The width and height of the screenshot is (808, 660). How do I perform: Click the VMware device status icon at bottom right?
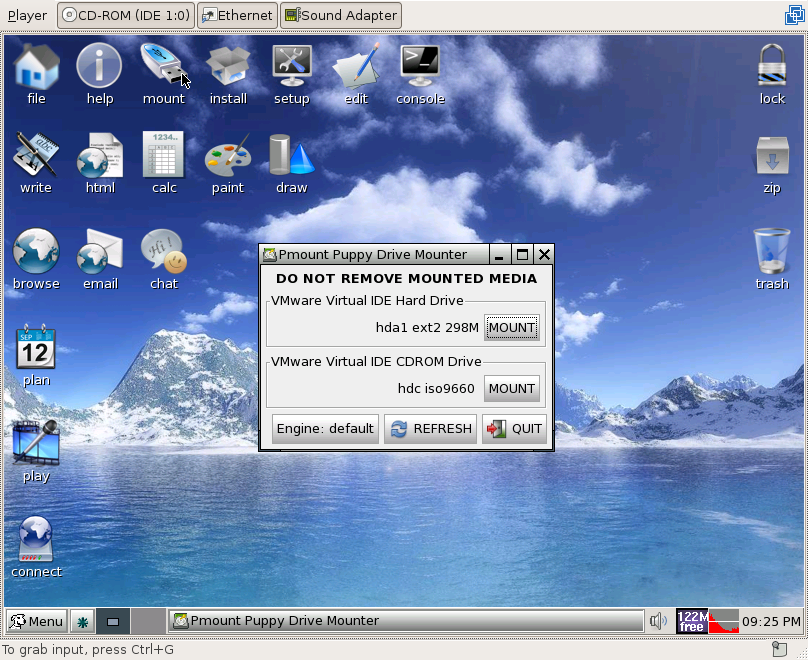coord(779,649)
